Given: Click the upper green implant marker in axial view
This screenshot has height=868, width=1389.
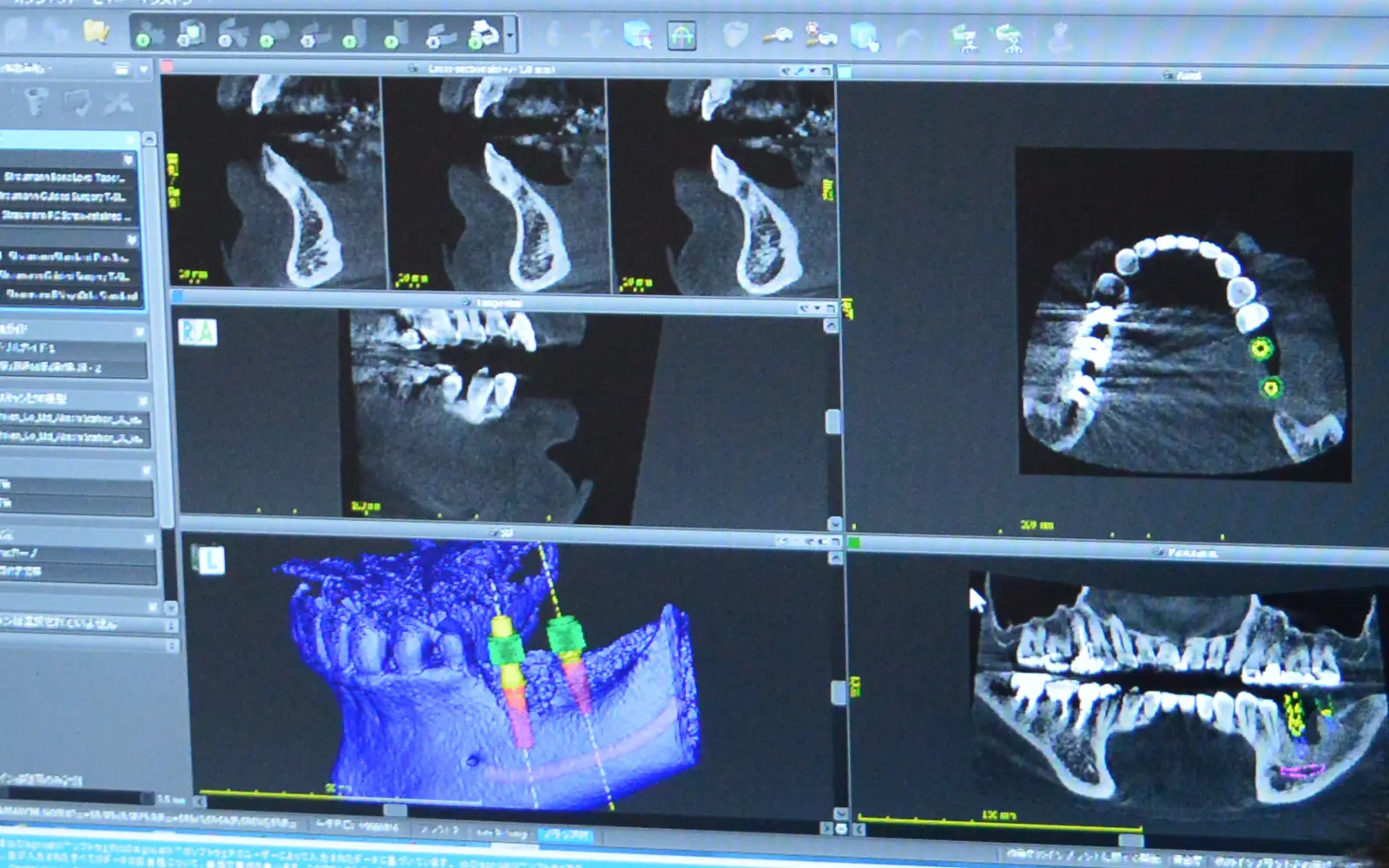Looking at the screenshot, I should click(1259, 349).
